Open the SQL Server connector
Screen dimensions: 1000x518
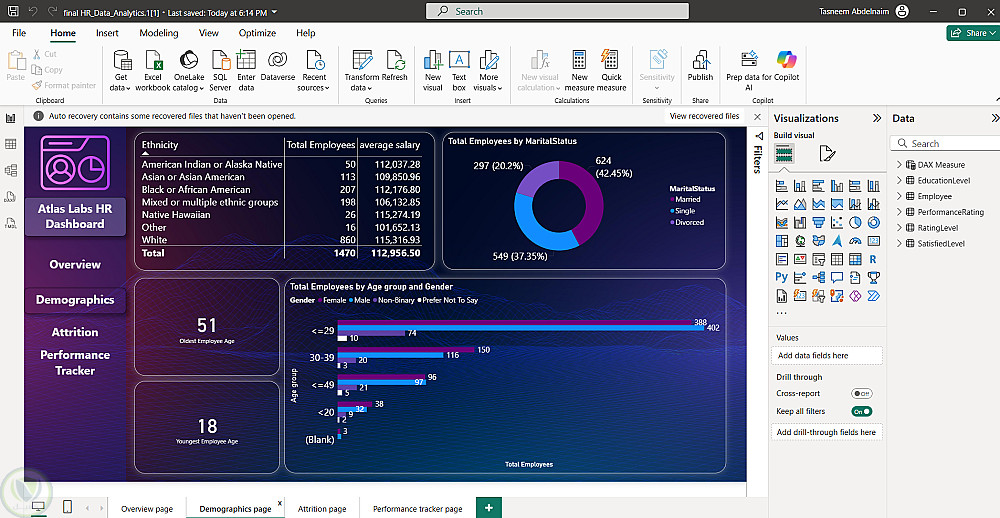click(220, 60)
